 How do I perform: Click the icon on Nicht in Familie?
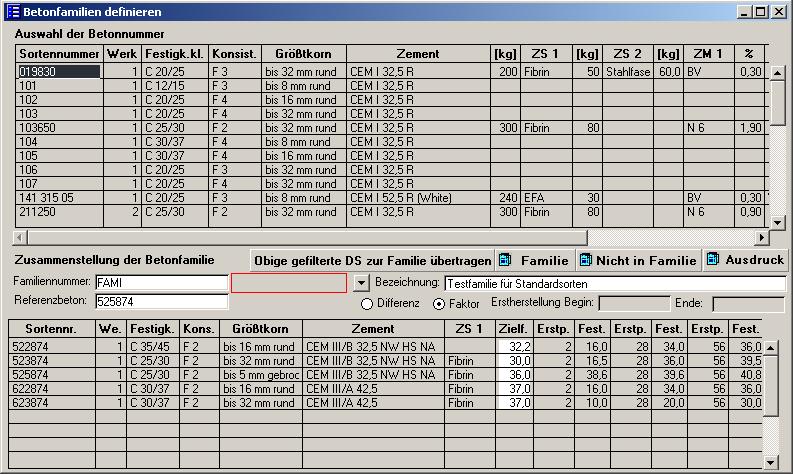click(586, 260)
